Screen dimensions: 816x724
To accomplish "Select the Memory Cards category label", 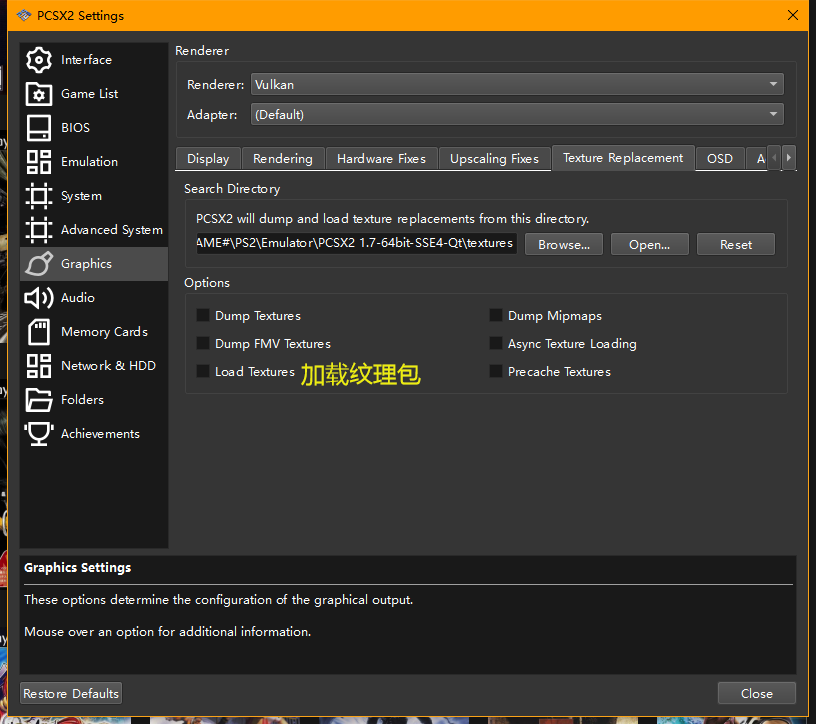I will tap(105, 332).
